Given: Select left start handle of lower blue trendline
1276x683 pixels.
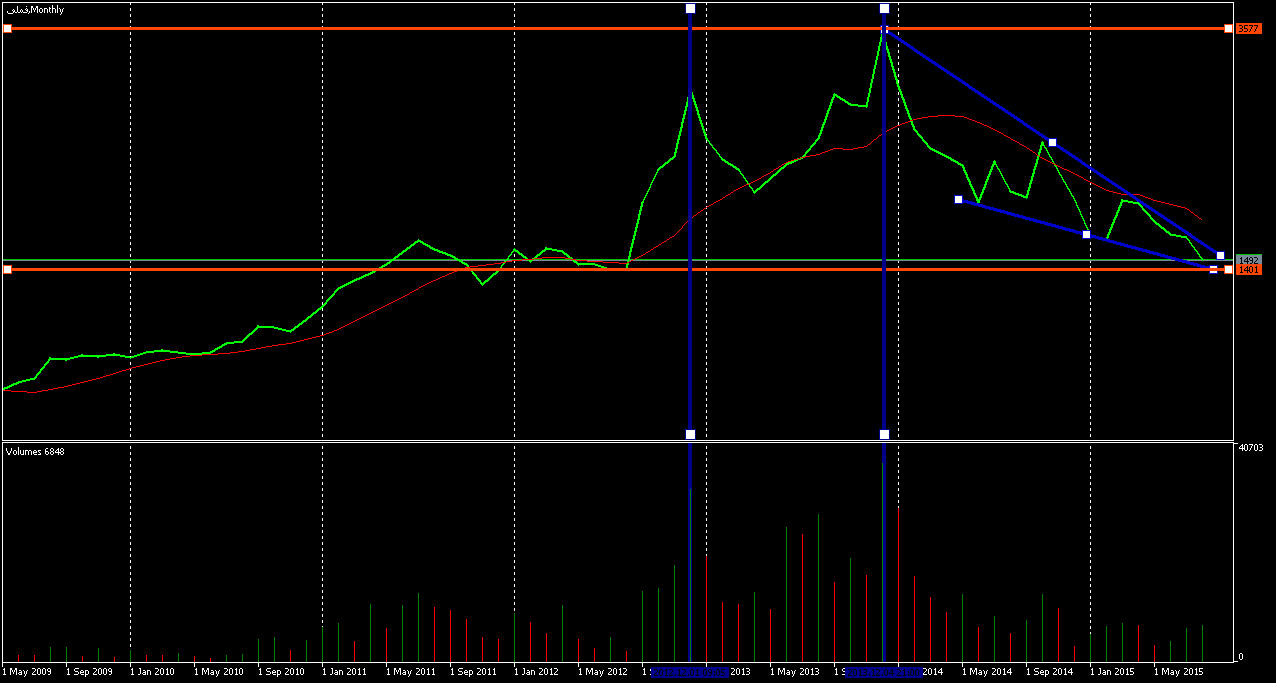Looking at the screenshot, I should (958, 200).
